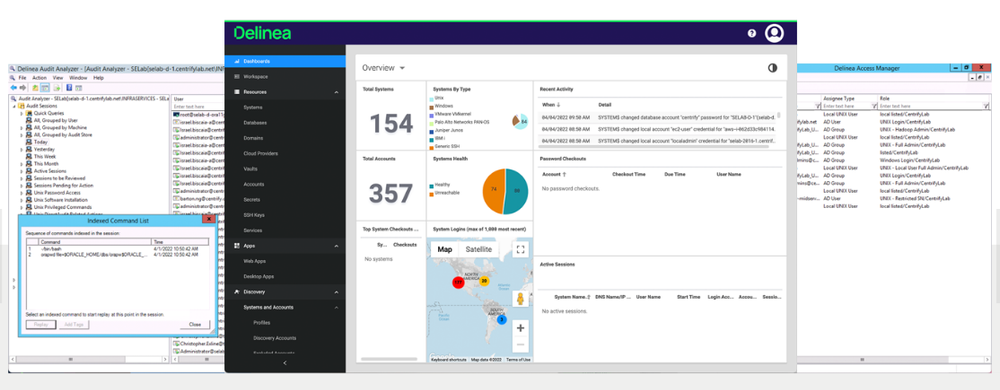The image size is (1000, 390).
Task: Switch map to Map view
Action: pos(445,249)
